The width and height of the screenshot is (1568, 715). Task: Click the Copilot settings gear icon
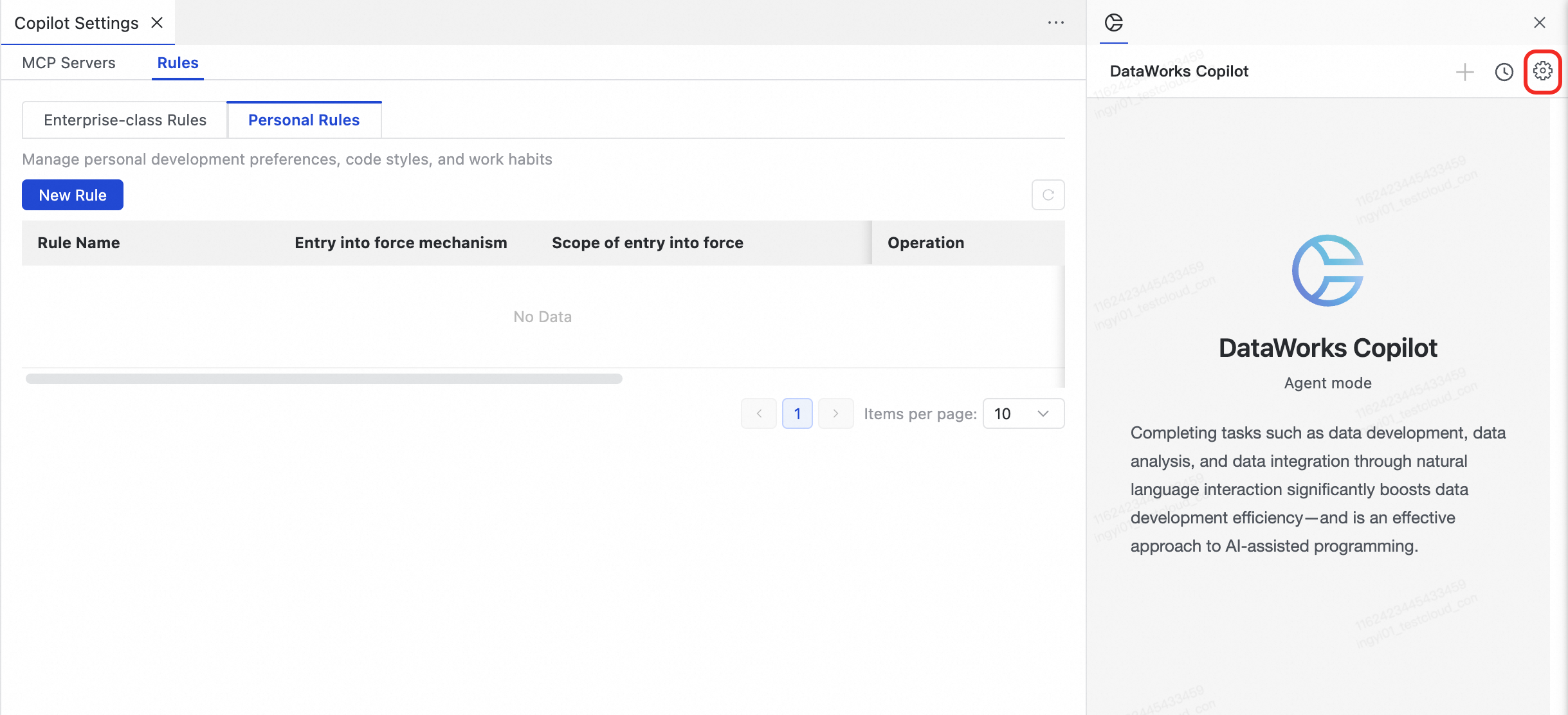[x=1542, y=71]
